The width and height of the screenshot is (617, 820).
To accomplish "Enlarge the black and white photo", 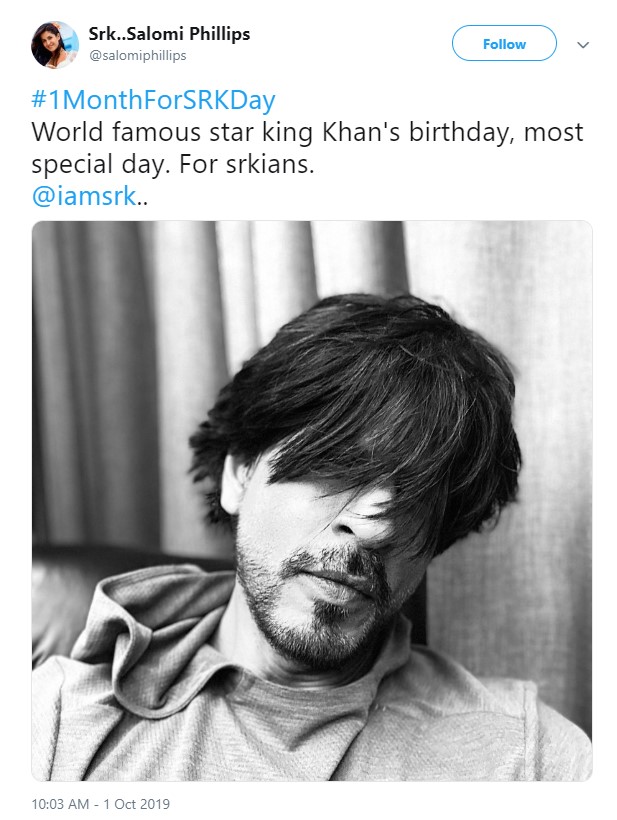I will point(311,500).
